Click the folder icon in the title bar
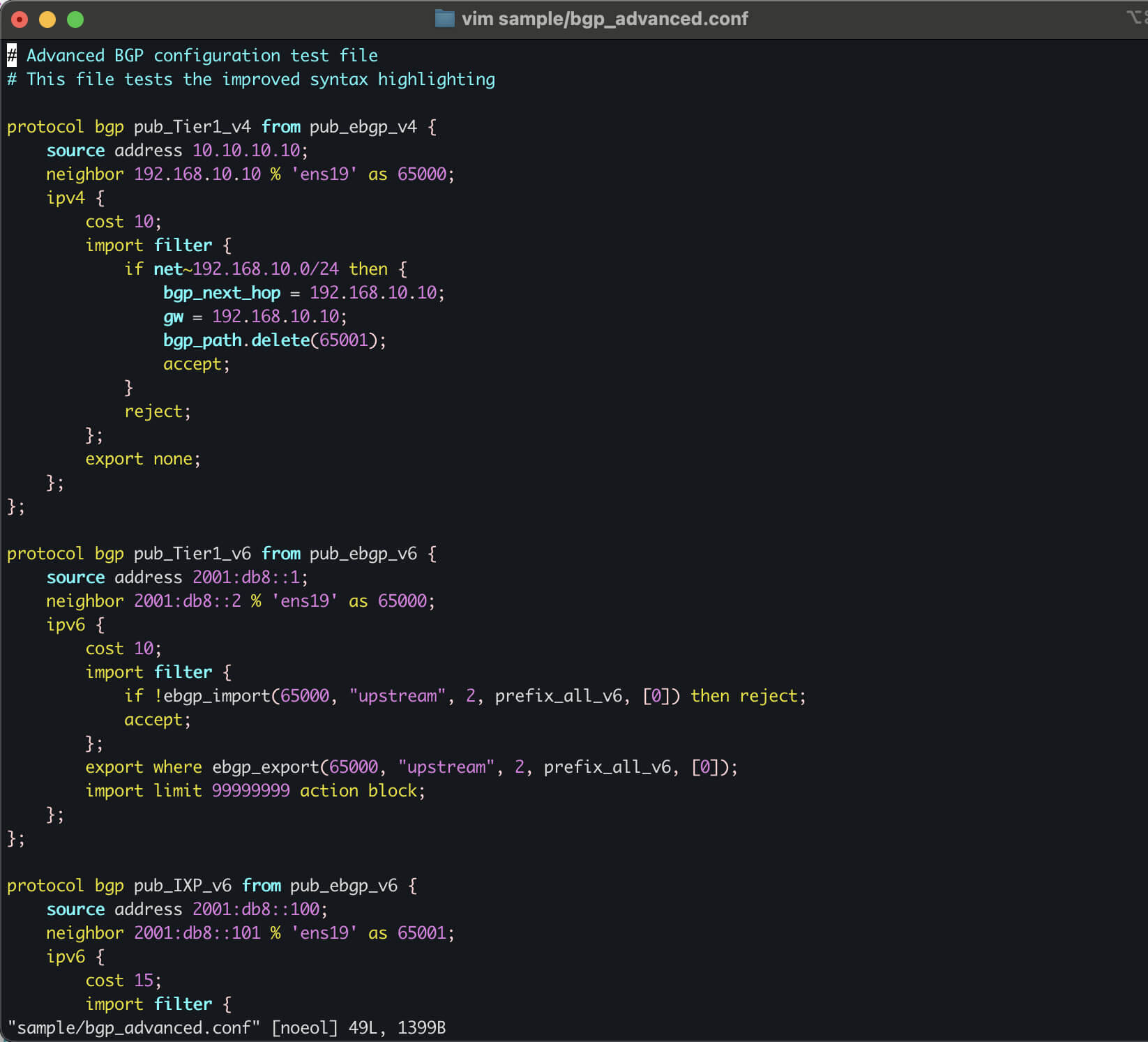The width and height of the screenshot is (1148, 1042). click(x=444, y=19)
